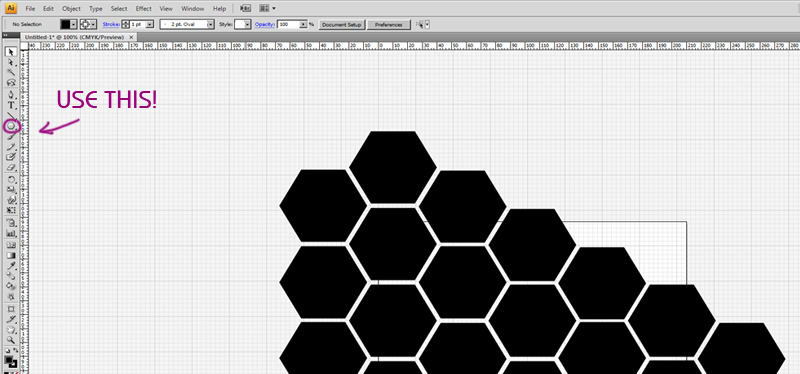Click the Arrange Documents icon
This screenshot has height=374, width=800.
point(264,9)
